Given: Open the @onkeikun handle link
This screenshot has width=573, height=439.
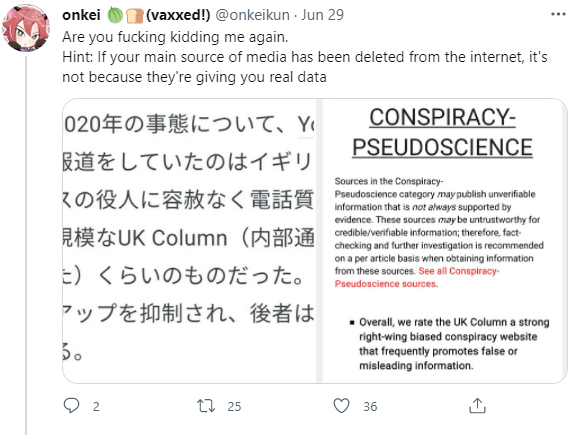Looking at the screenshot, I should (253, 15).
